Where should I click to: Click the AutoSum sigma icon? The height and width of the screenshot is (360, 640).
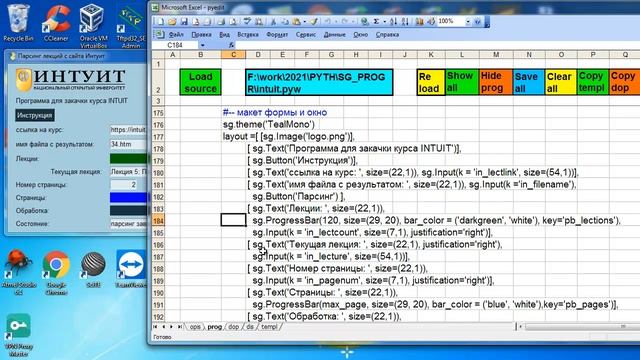point(376,21)
